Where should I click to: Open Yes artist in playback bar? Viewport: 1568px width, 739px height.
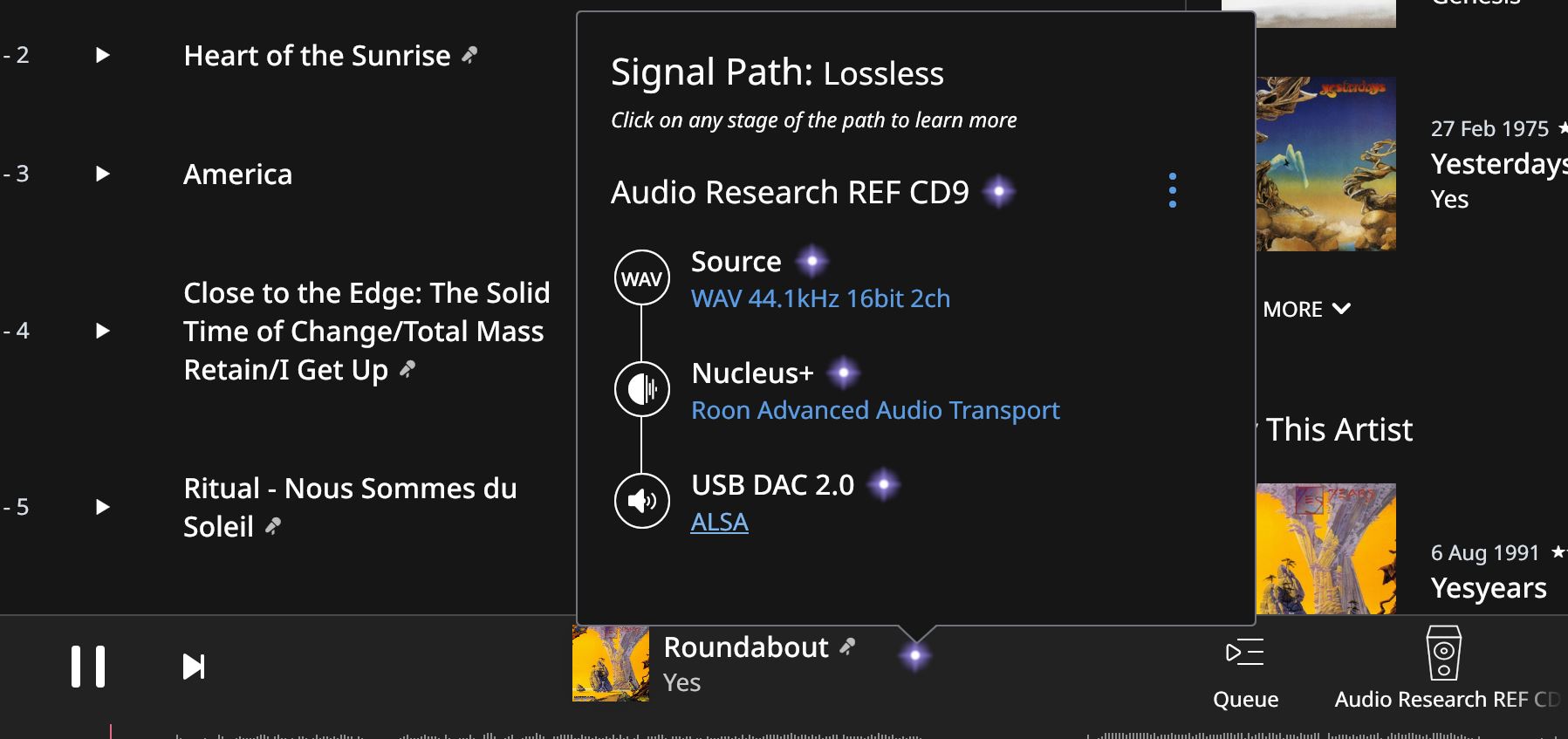pos(681,682)
